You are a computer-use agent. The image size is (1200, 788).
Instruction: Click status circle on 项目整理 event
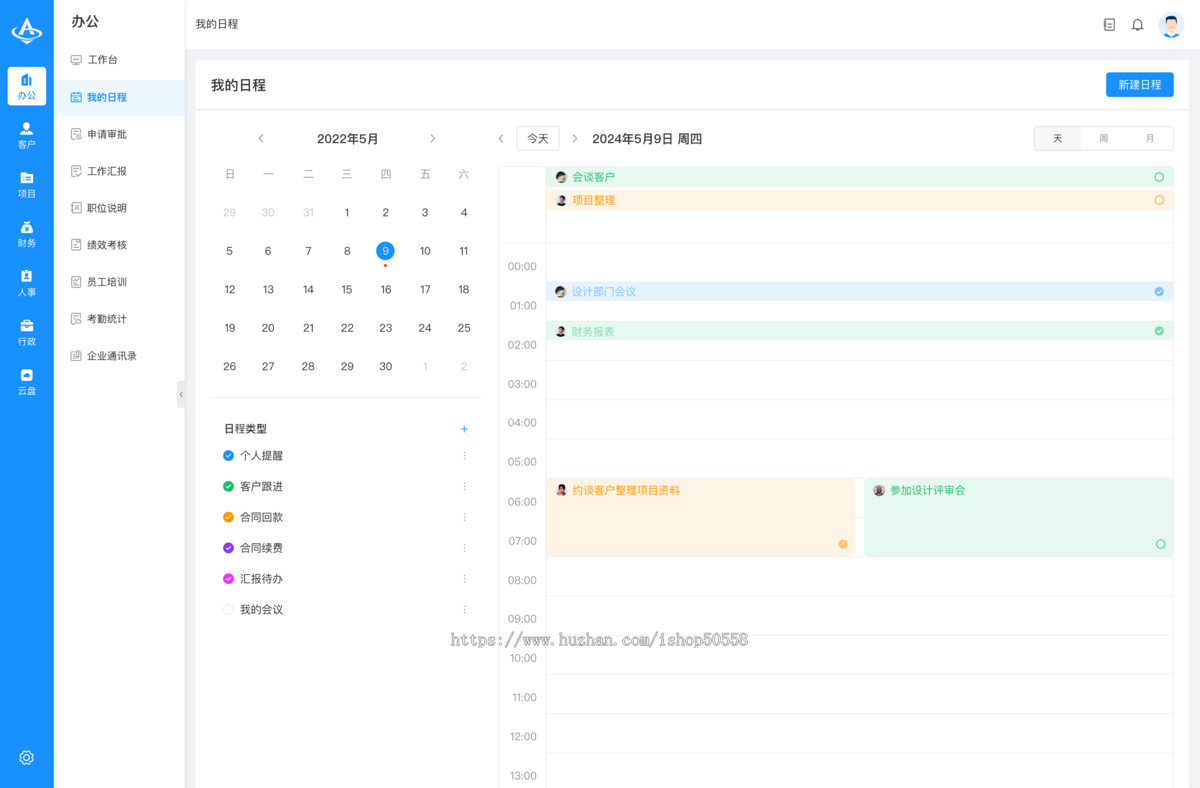point(1159,200)
